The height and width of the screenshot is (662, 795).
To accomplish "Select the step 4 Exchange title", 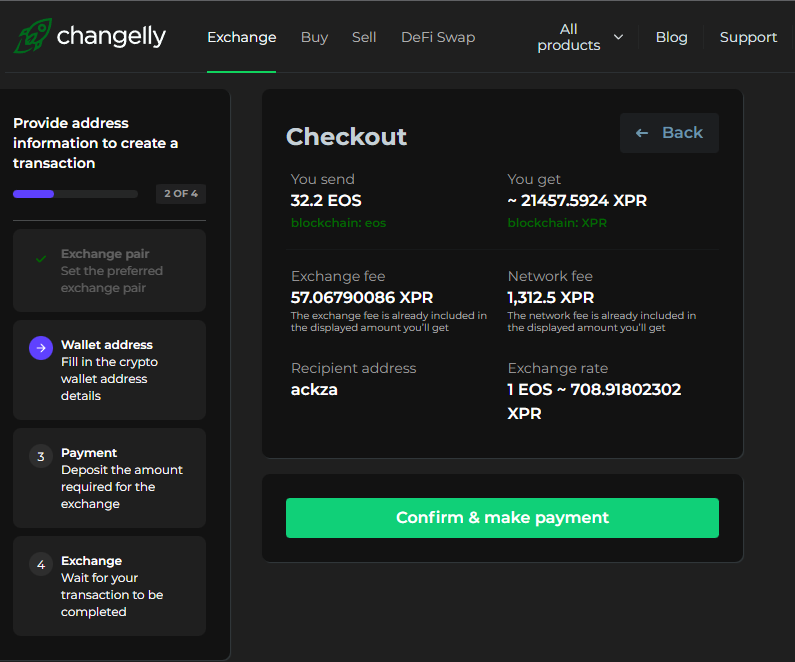I will pos(91,561).
